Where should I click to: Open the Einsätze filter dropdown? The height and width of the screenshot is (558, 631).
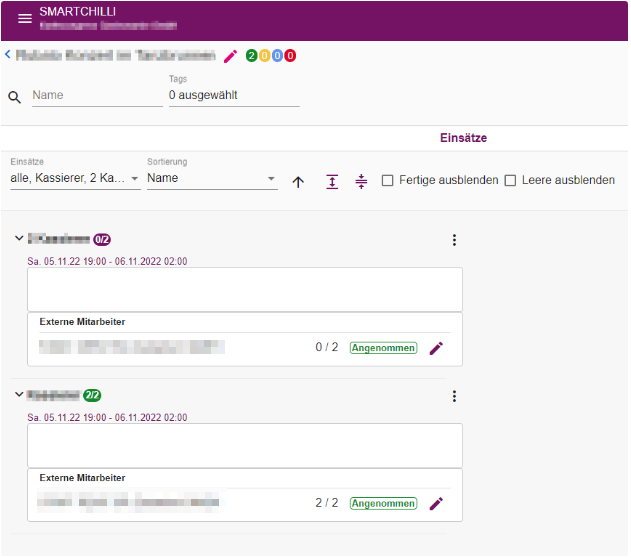tap(75, 178)
